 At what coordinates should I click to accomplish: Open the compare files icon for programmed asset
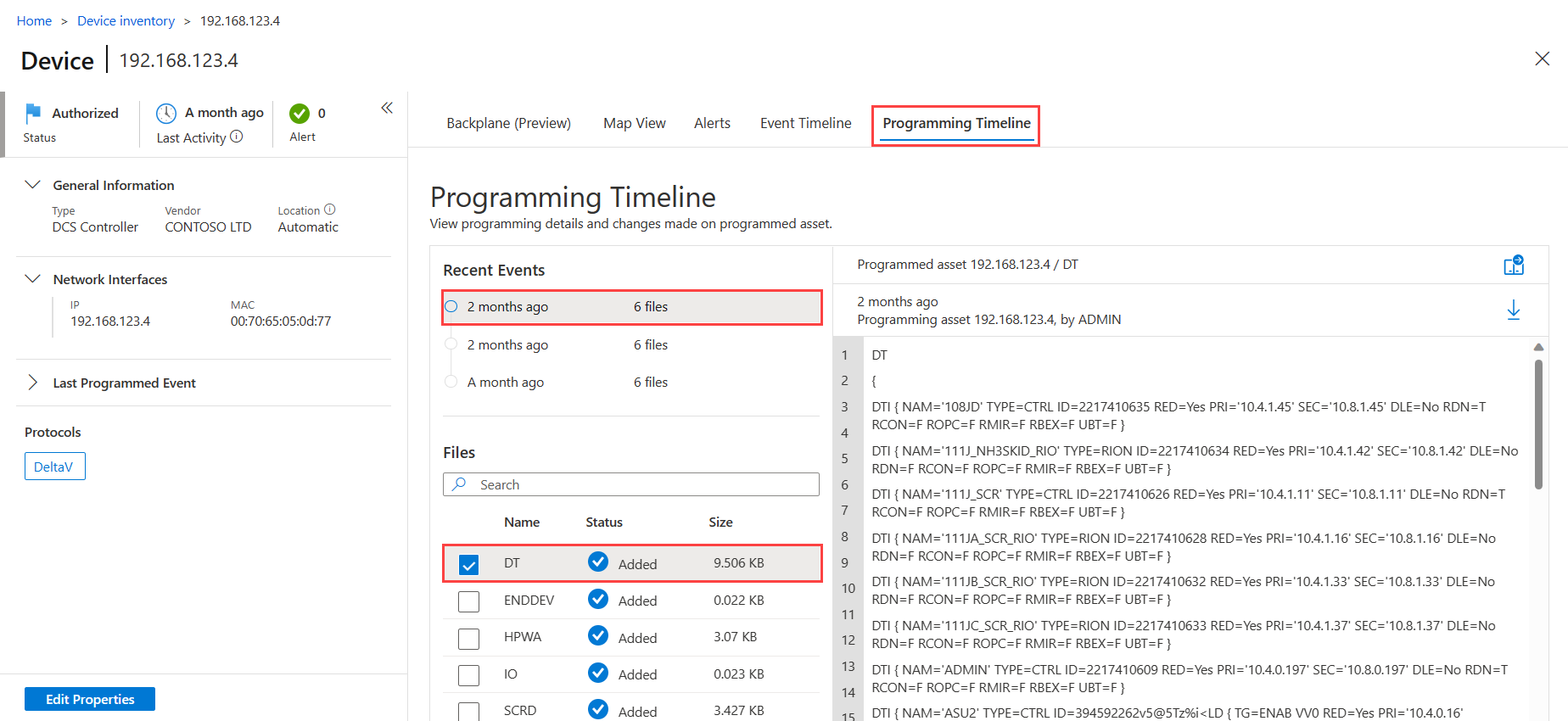[1514, 265]
